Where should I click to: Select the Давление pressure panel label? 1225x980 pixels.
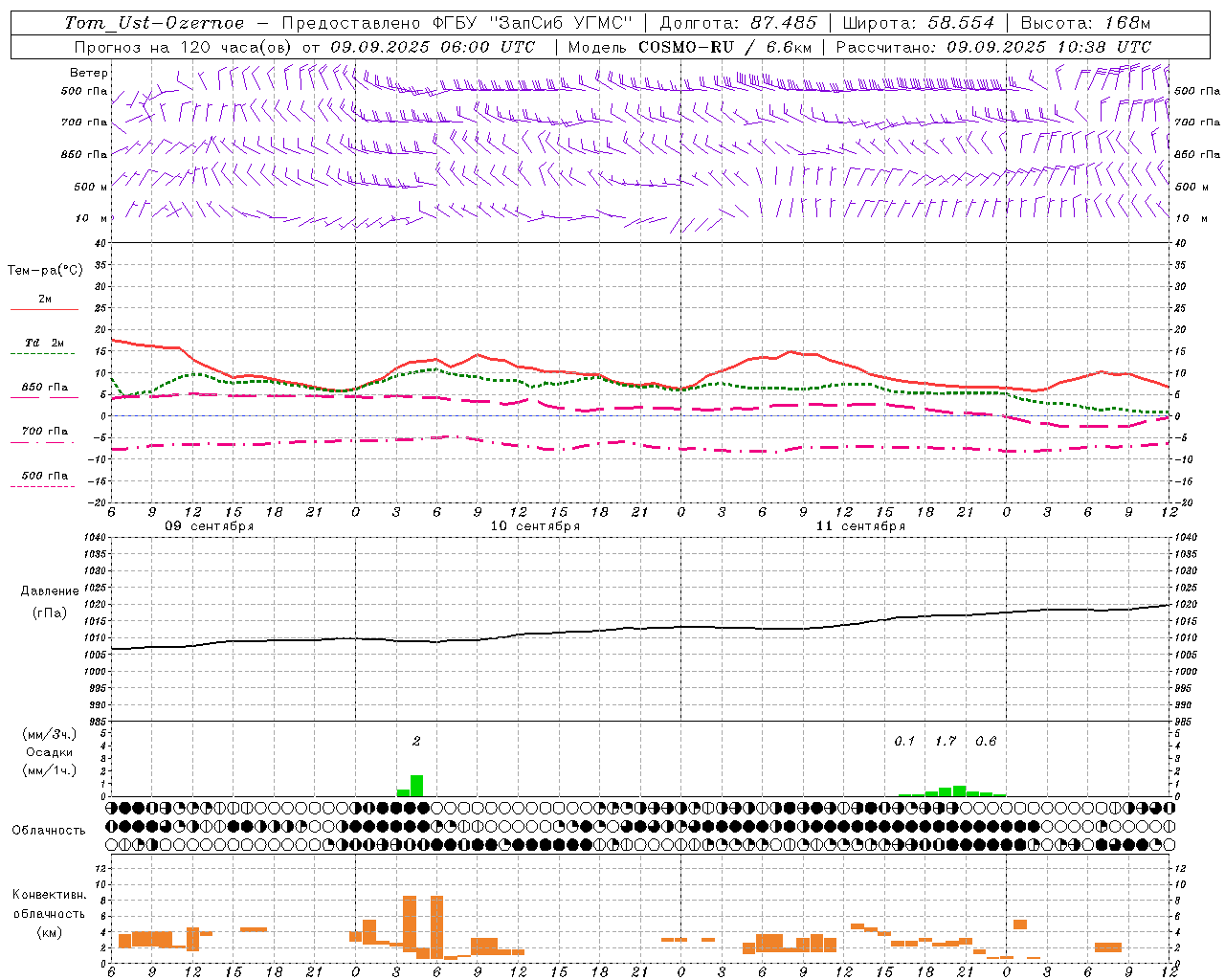tap(50, 591)
